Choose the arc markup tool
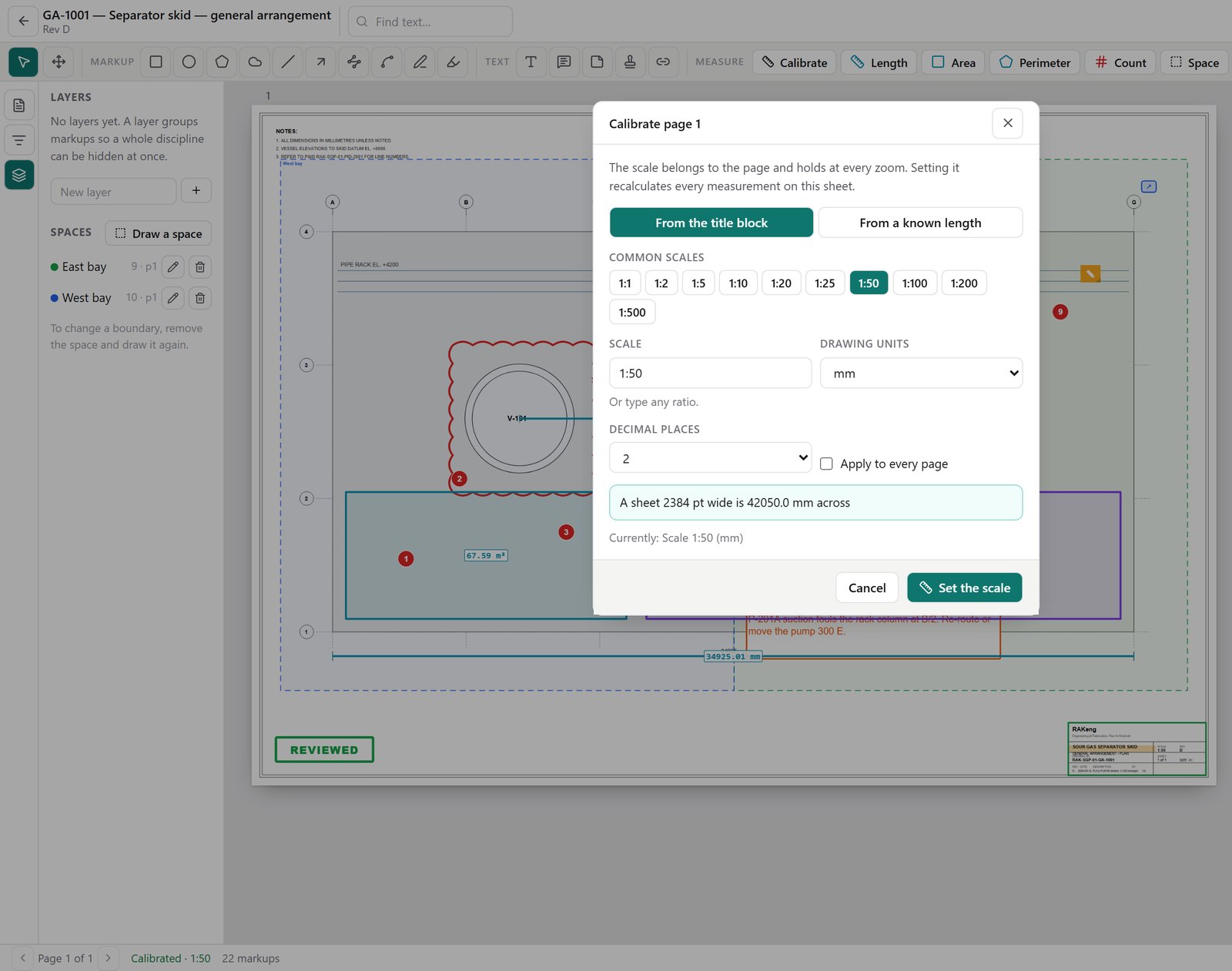The image size is (1232, 971). coord(387,62)
